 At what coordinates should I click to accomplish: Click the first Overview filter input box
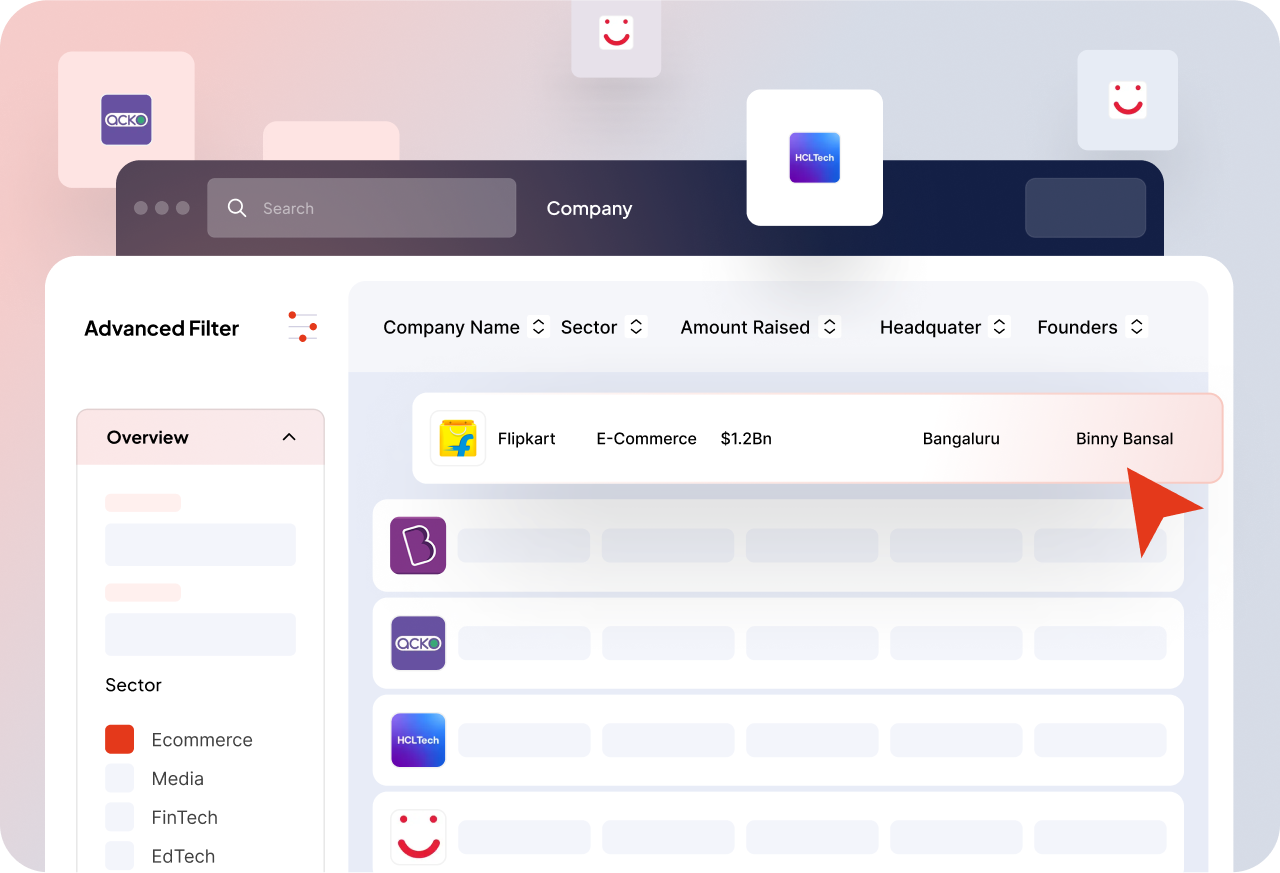coord(200,545)
